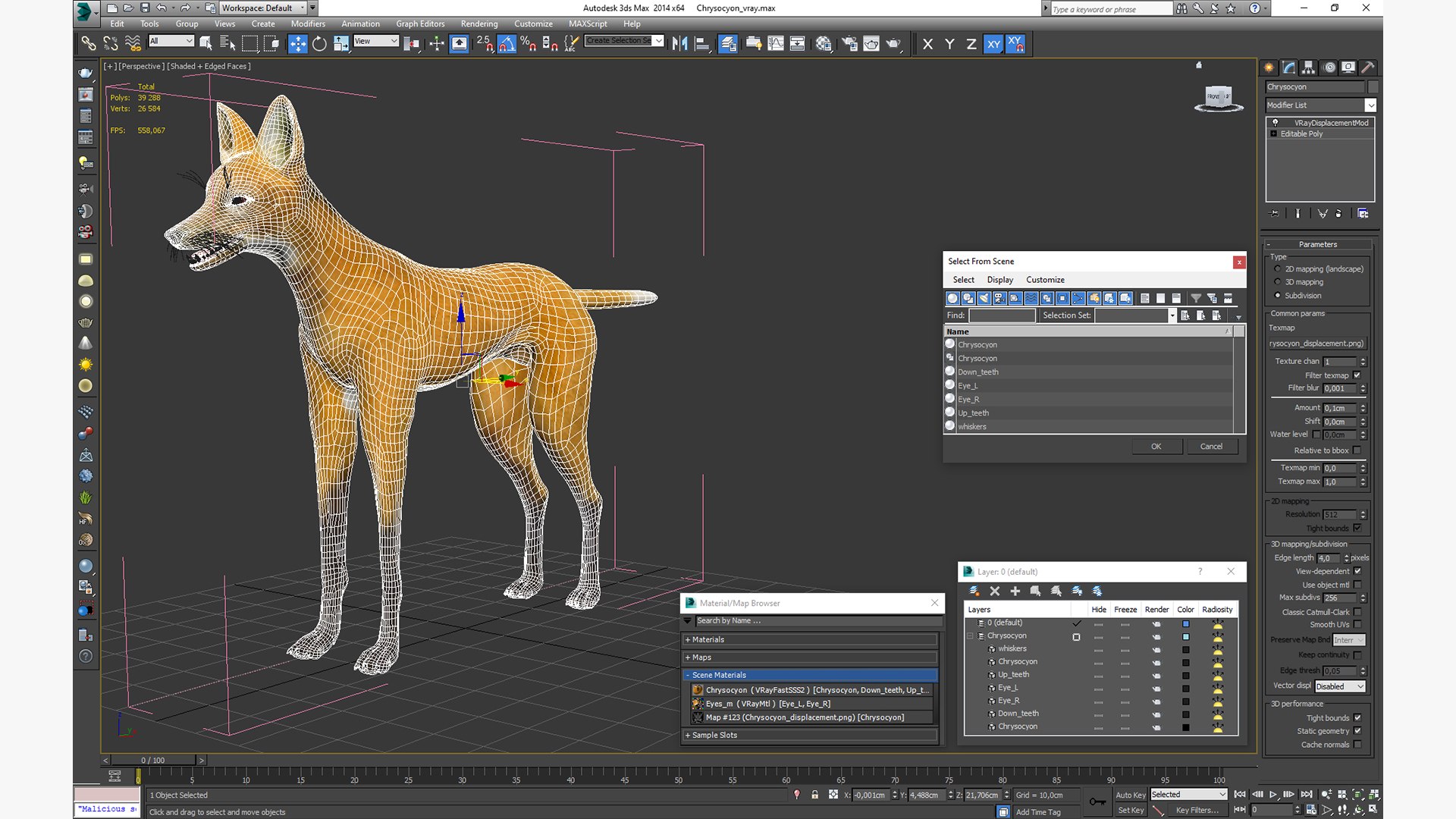Open the selection filter All dropdown
Viewport: 1456px width, 819px height.
[171, 41]
